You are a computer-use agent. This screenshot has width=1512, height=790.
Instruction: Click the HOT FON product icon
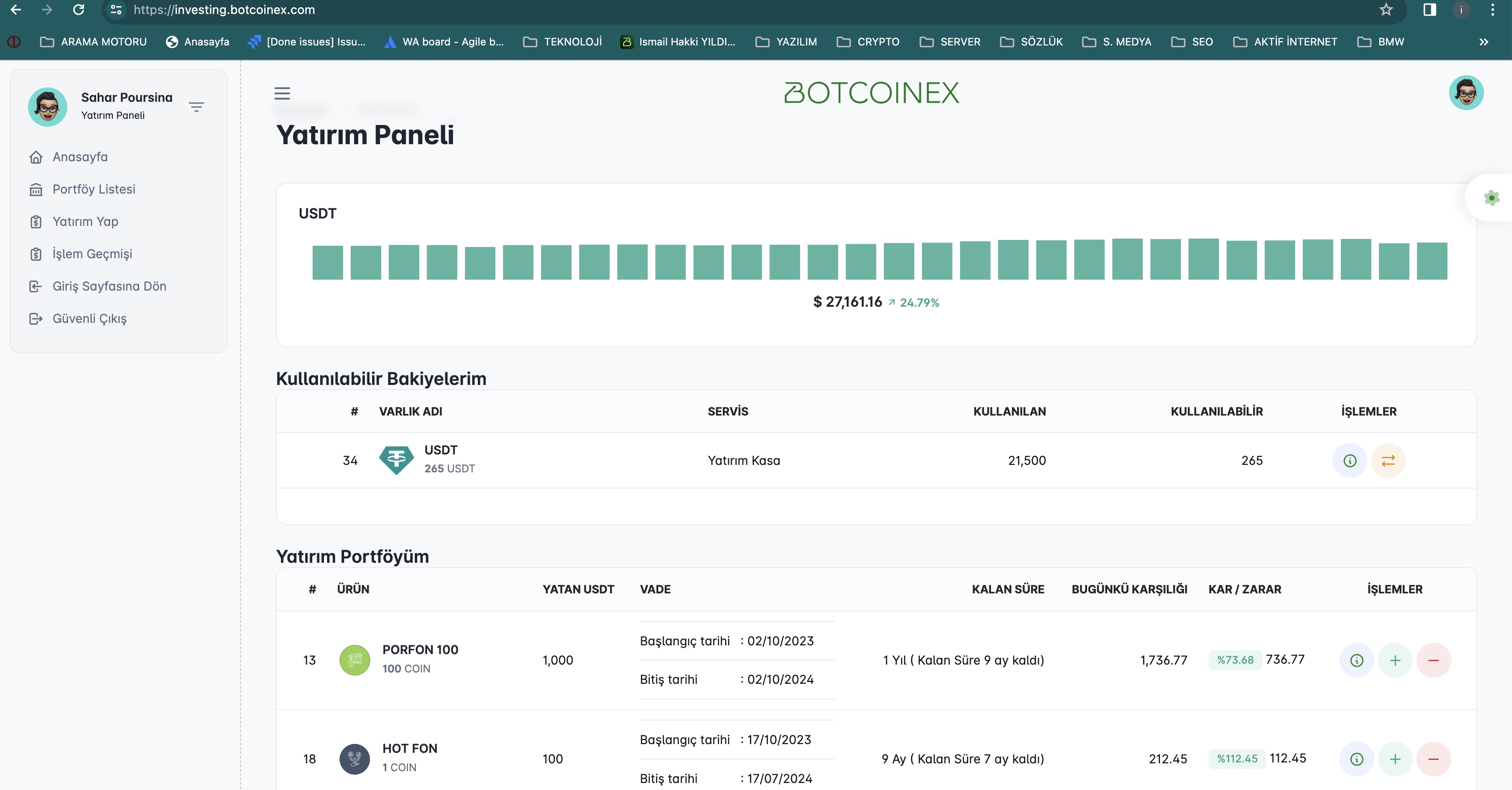pyautogui.click(x=355, y=759)
